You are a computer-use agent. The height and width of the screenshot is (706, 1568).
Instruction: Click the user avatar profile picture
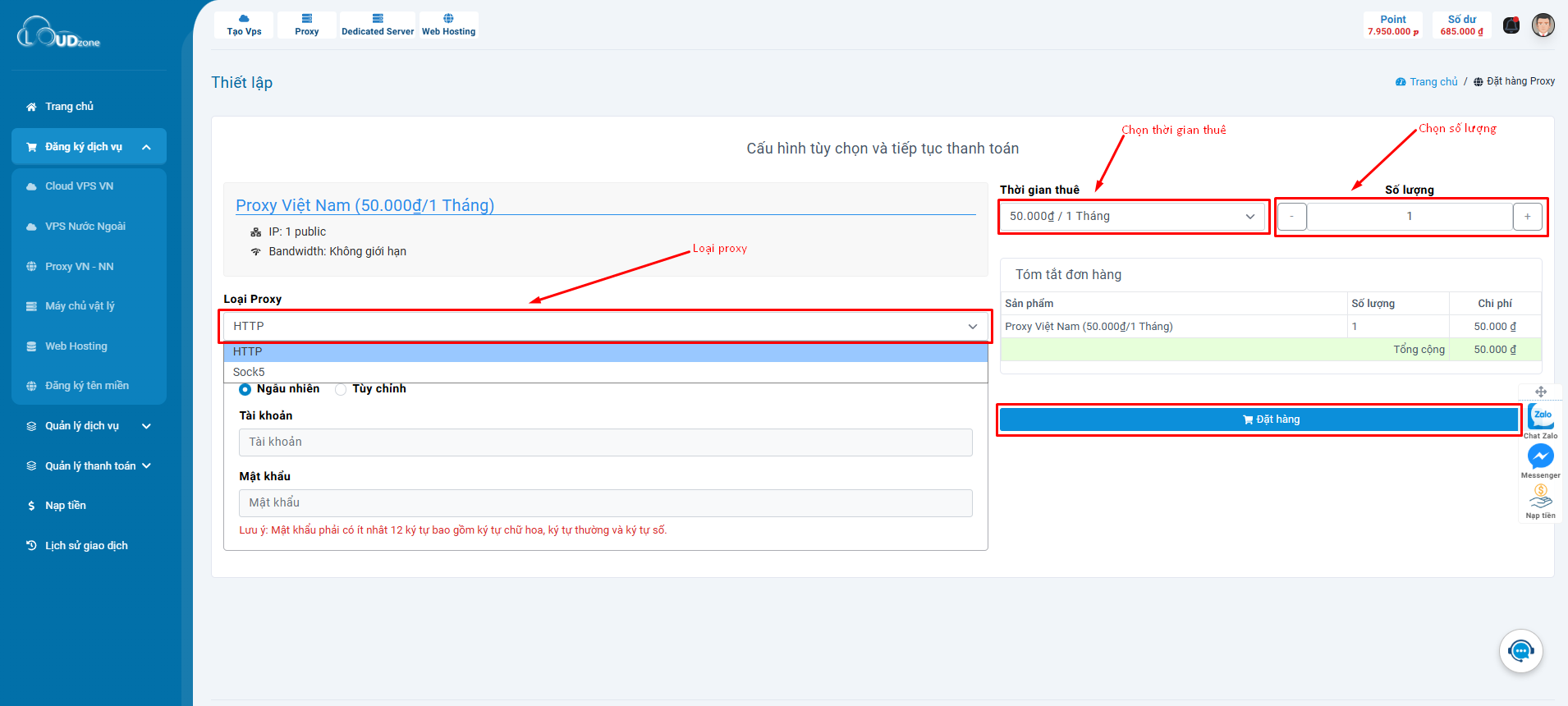[1543, 25]
